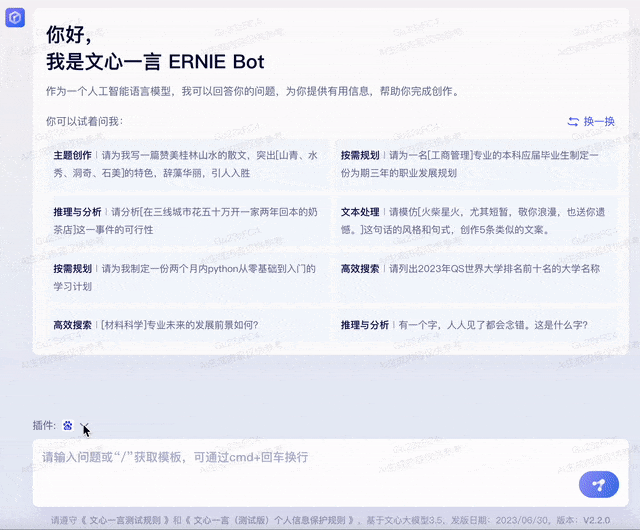This screenshot has width=640, height=530.
Task: Select the 材料科学 career prospects prompt
Action: point(186,325)
